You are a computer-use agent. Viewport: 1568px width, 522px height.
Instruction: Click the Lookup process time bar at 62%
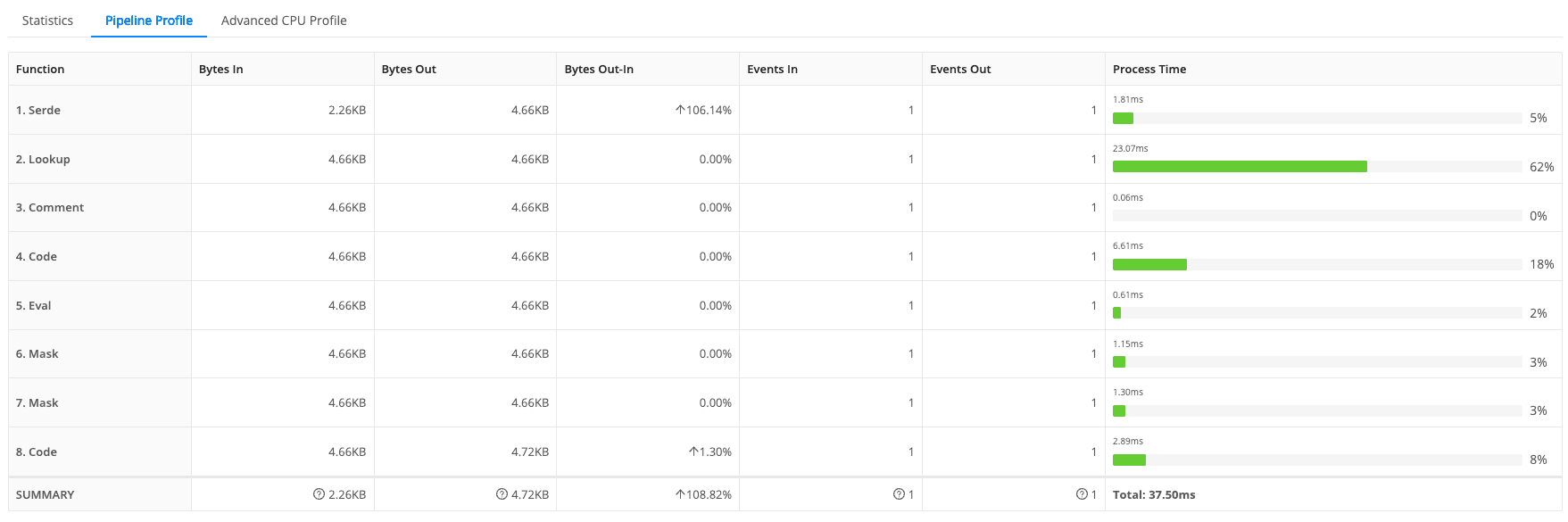pyautogui.click(x=1240, y=167)
